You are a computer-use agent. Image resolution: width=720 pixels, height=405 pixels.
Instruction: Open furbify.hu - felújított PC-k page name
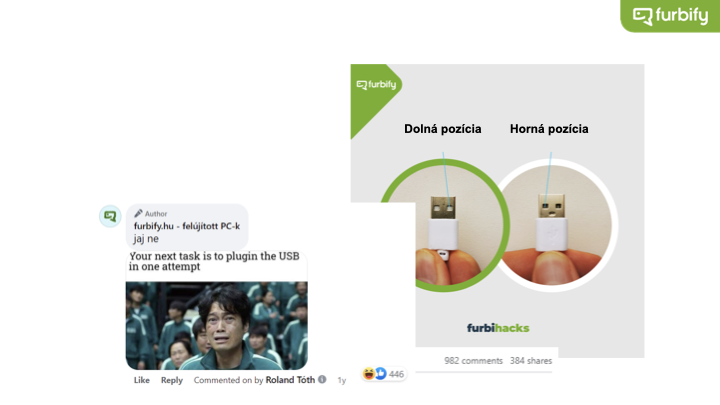[x=187, y=226]
